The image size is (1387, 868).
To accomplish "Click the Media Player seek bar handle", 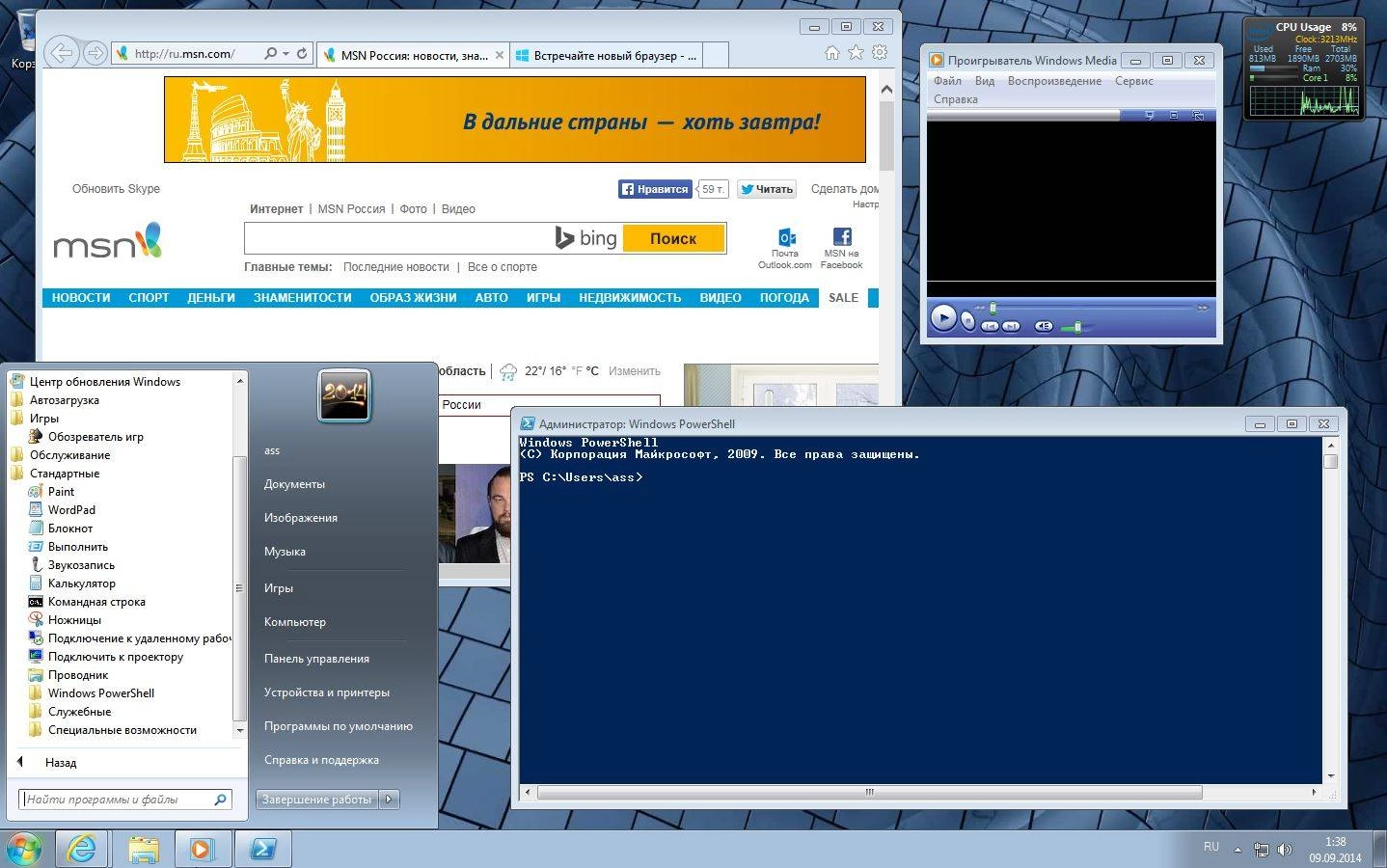I will tap(993, 308).
